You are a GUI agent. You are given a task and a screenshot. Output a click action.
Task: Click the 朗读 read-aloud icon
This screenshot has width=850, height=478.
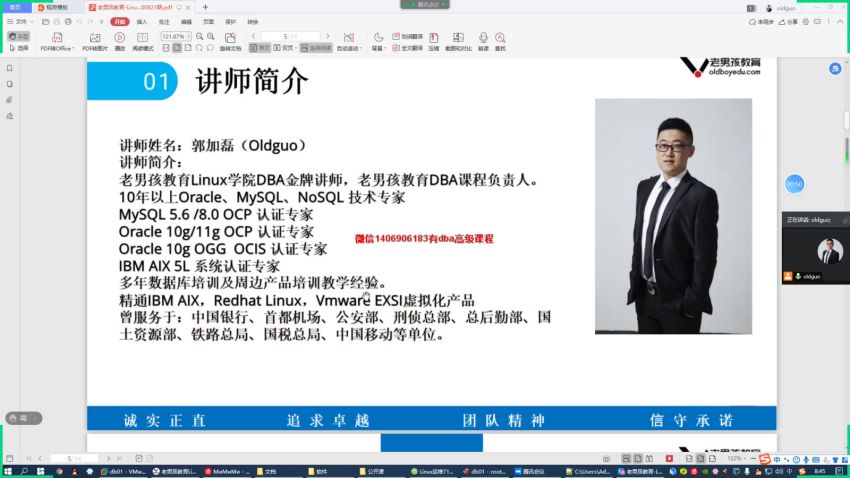click(483, 37)
